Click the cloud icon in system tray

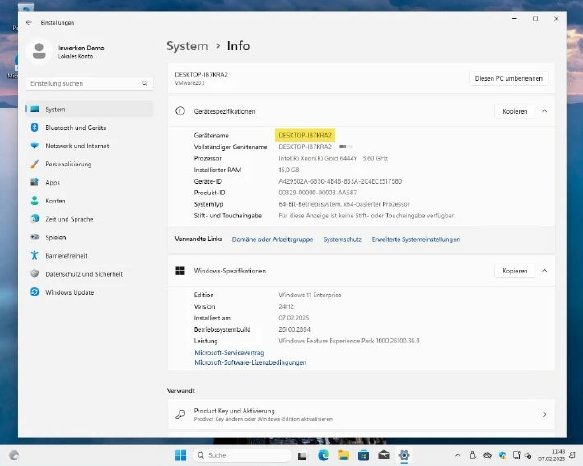(x=487, y=455)
